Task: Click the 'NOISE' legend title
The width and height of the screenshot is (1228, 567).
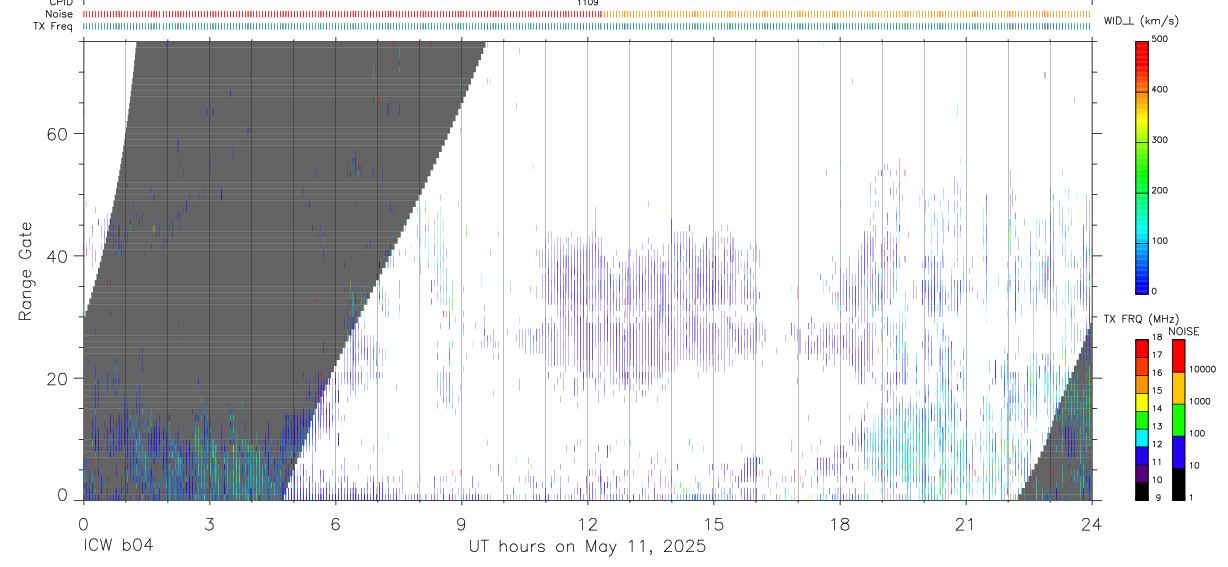Action: (1184, 331)
